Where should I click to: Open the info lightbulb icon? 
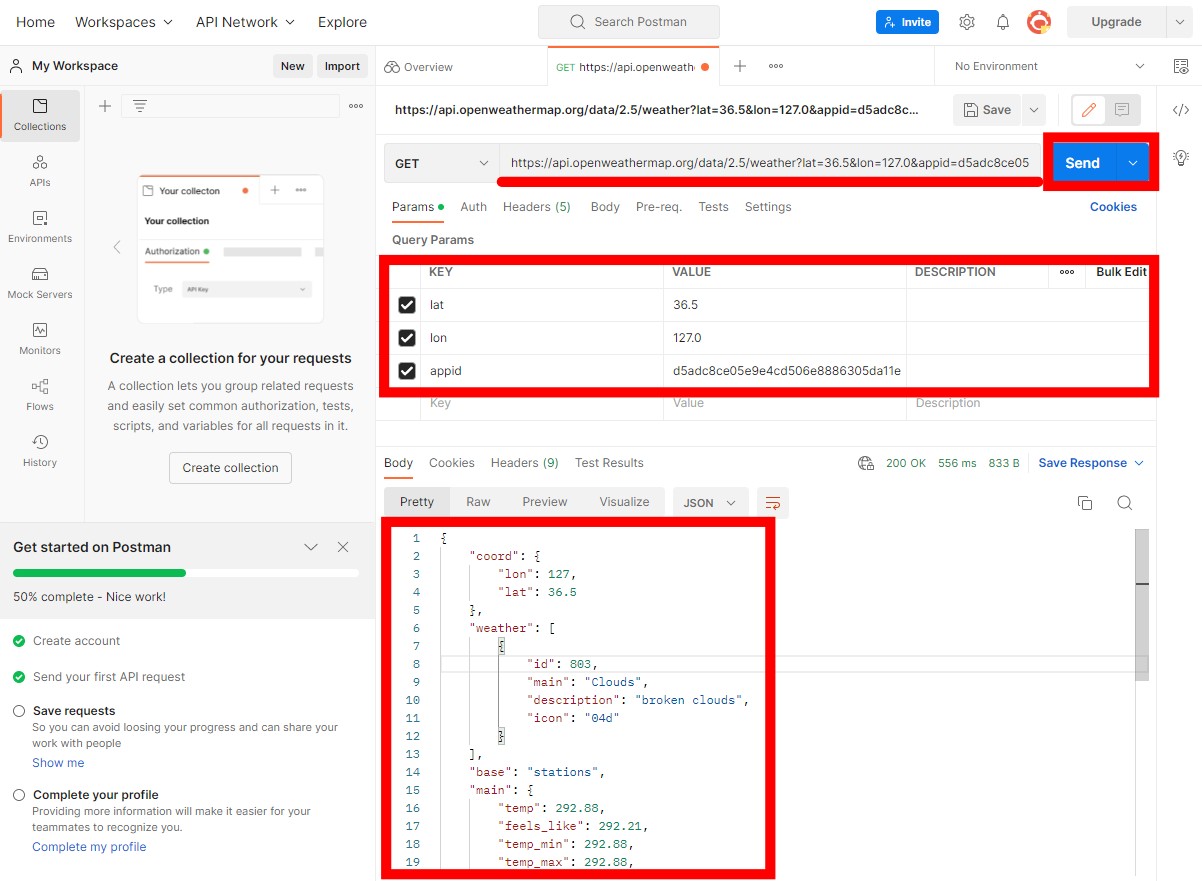1181,157
